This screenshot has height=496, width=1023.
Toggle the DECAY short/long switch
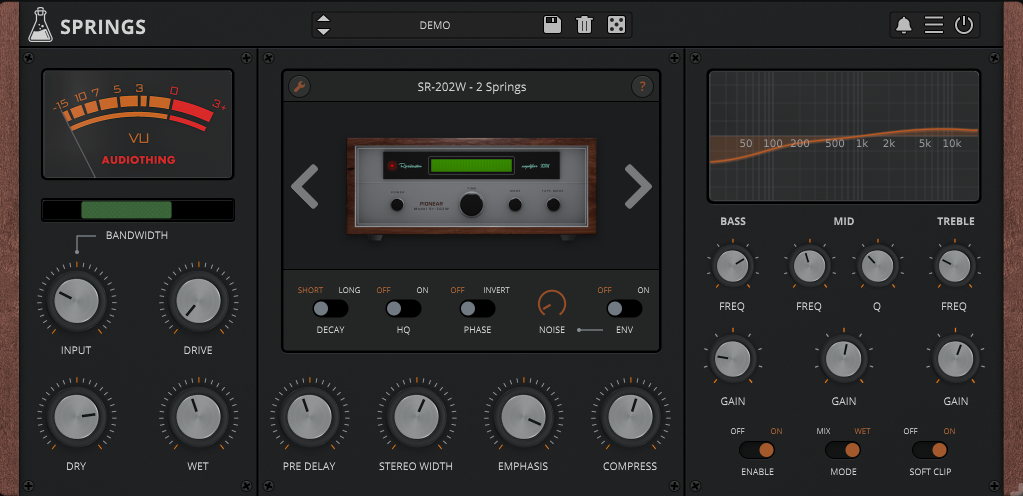point(329,309)
